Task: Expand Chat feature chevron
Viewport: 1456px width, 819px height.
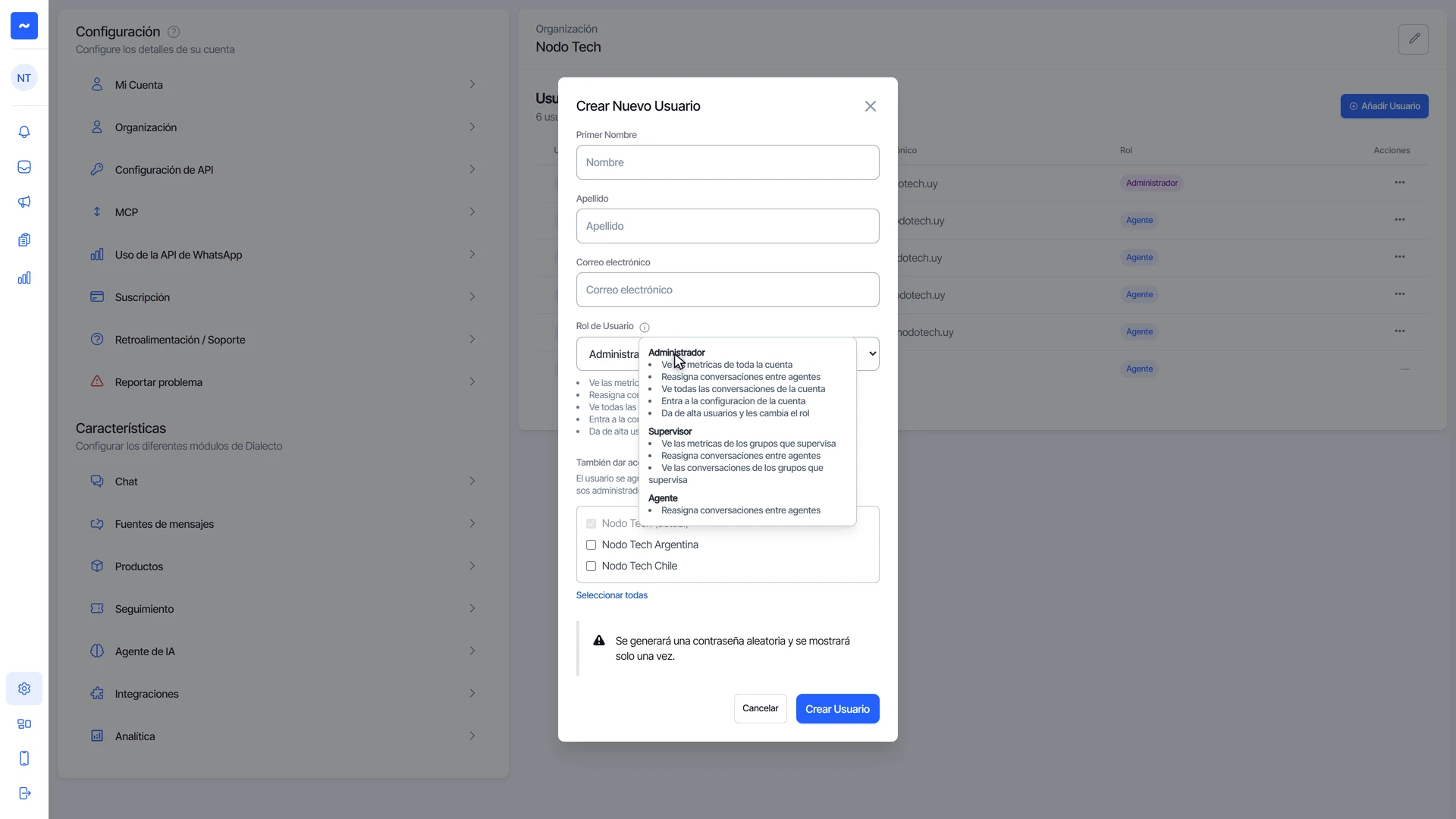Action: 472,482
